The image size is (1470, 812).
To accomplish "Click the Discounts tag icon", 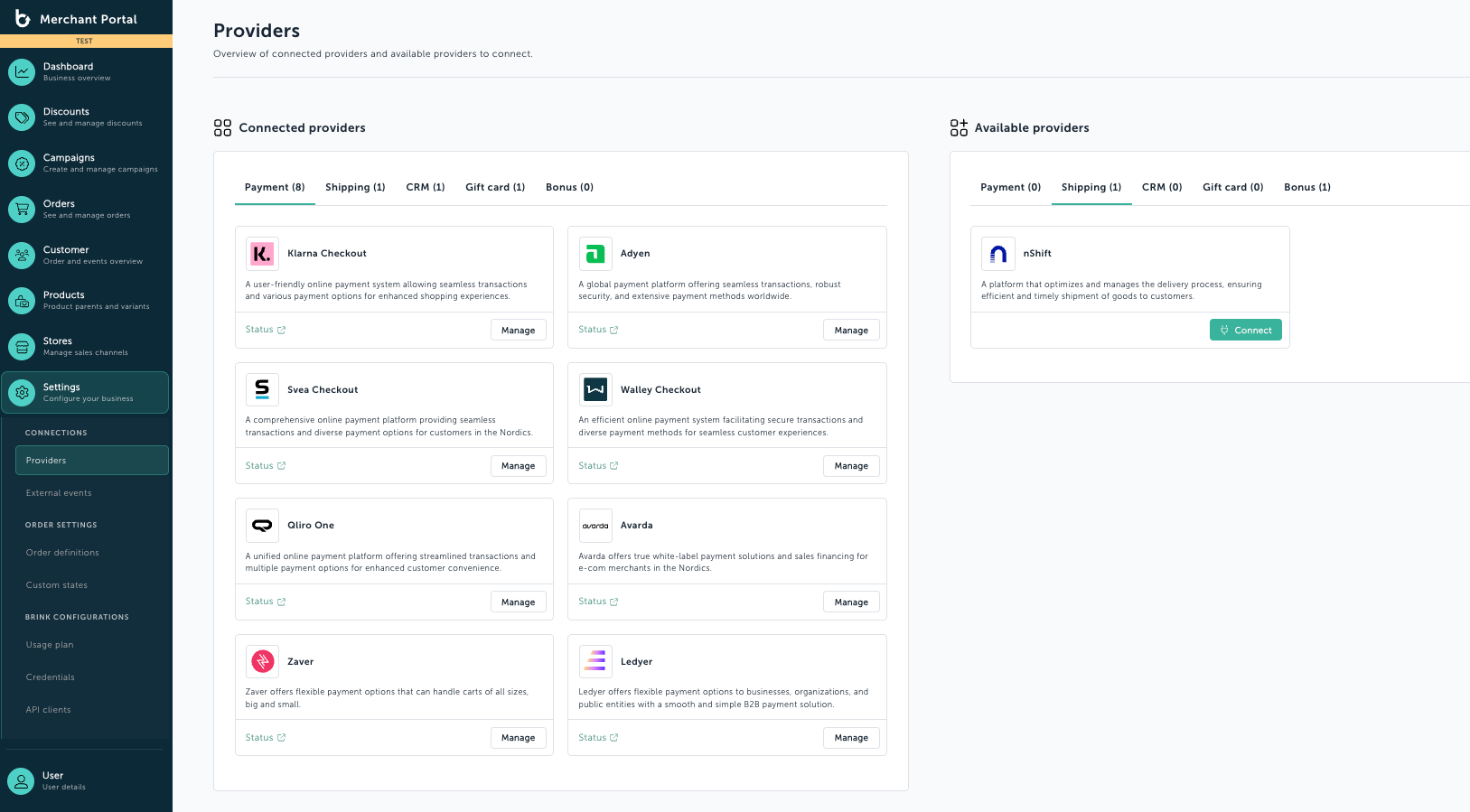I will (22, 117).
